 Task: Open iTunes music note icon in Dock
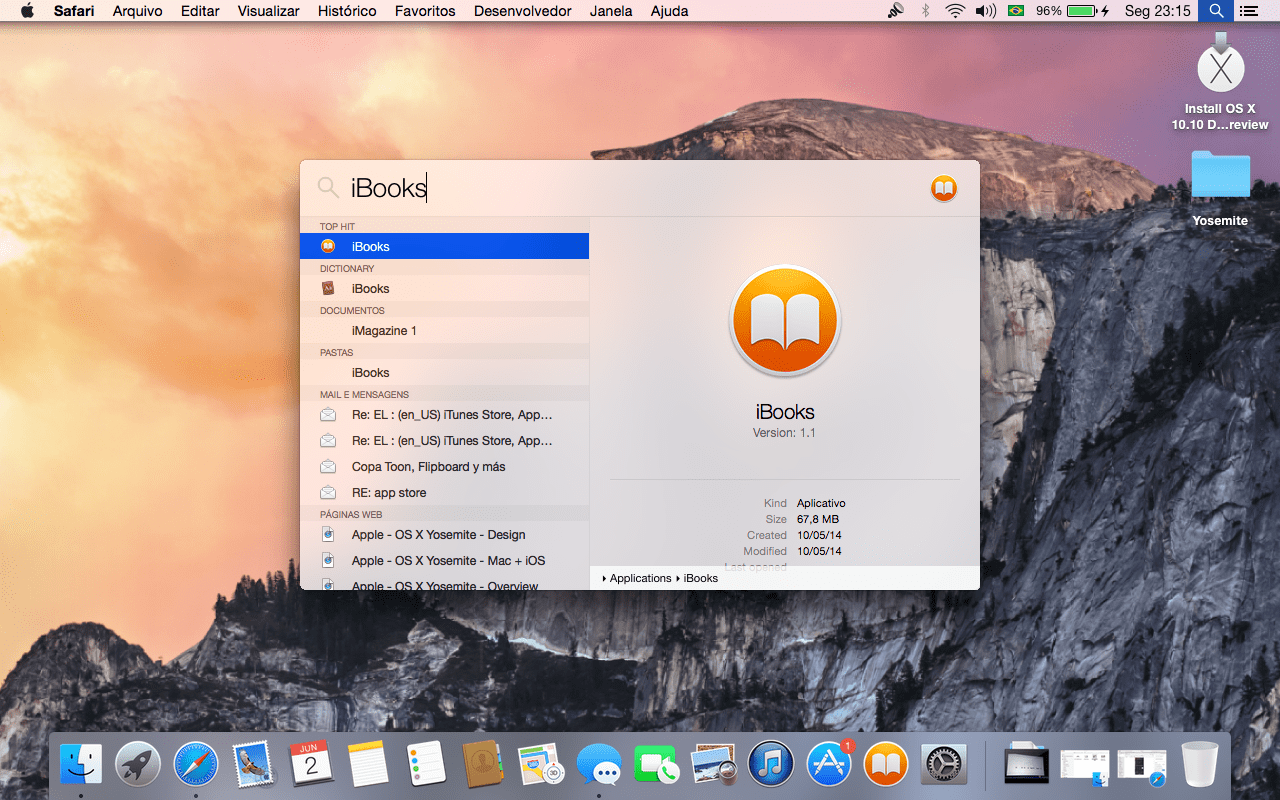click(x=771, y=765)
